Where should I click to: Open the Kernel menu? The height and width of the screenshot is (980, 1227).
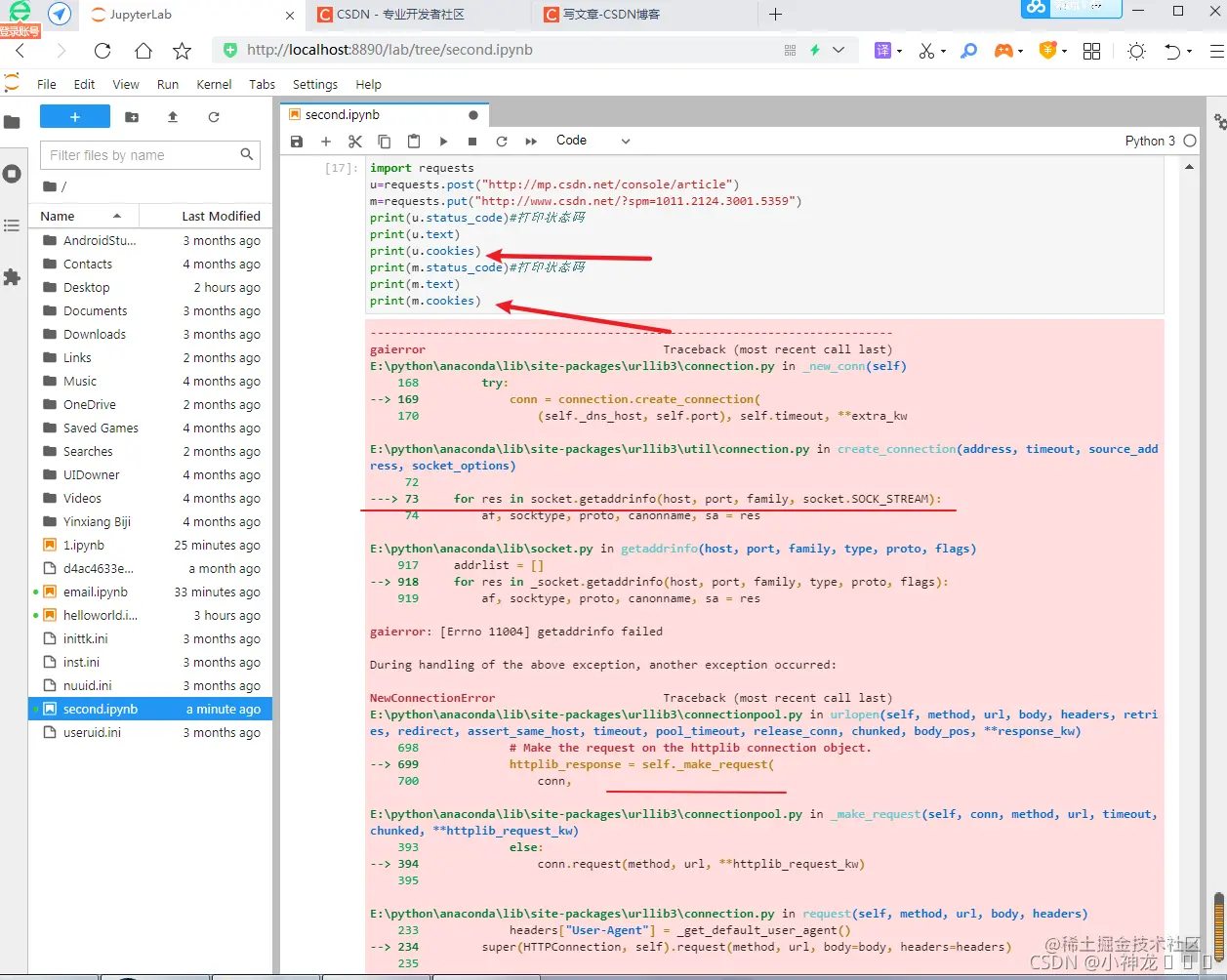tap(214, 85)
